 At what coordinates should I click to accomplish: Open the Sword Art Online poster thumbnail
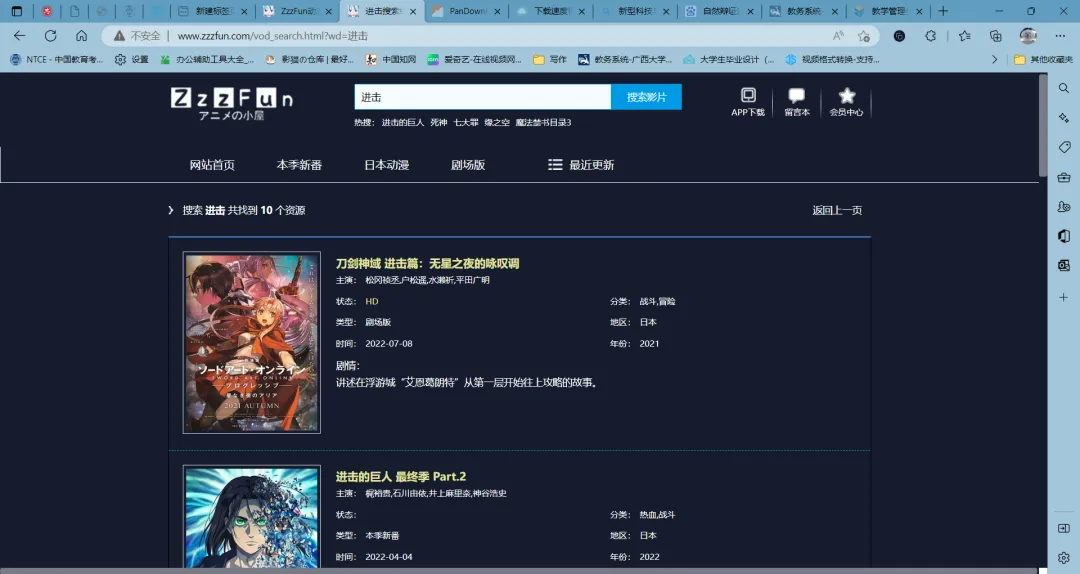coord(251,342)
